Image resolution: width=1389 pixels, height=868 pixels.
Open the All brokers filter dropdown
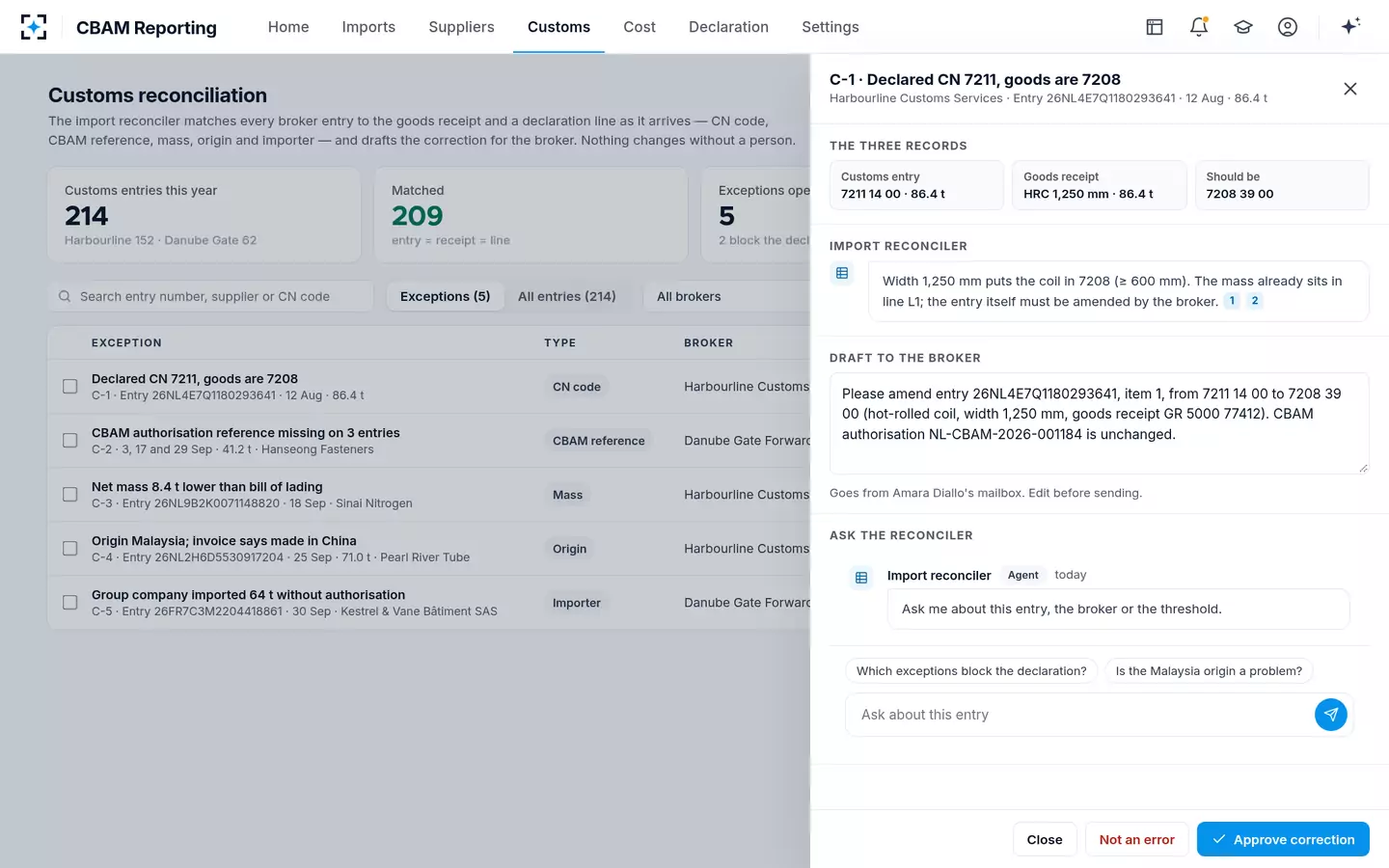point(727,296)
